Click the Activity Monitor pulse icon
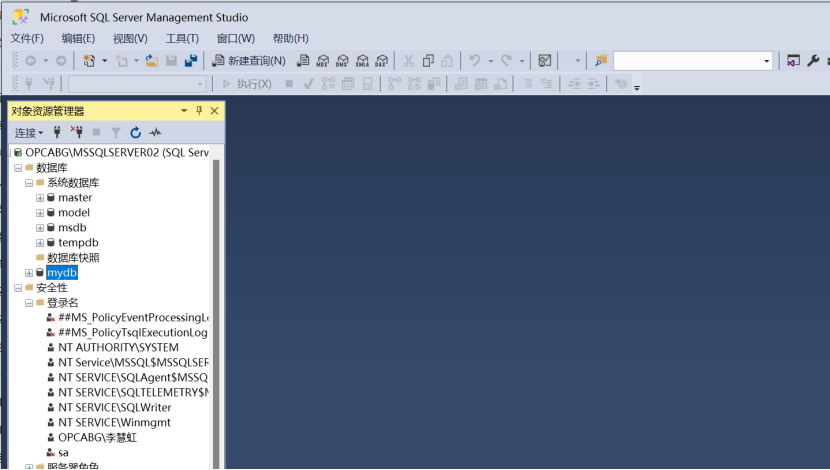The image size is (830, 470). coord(155,132)
